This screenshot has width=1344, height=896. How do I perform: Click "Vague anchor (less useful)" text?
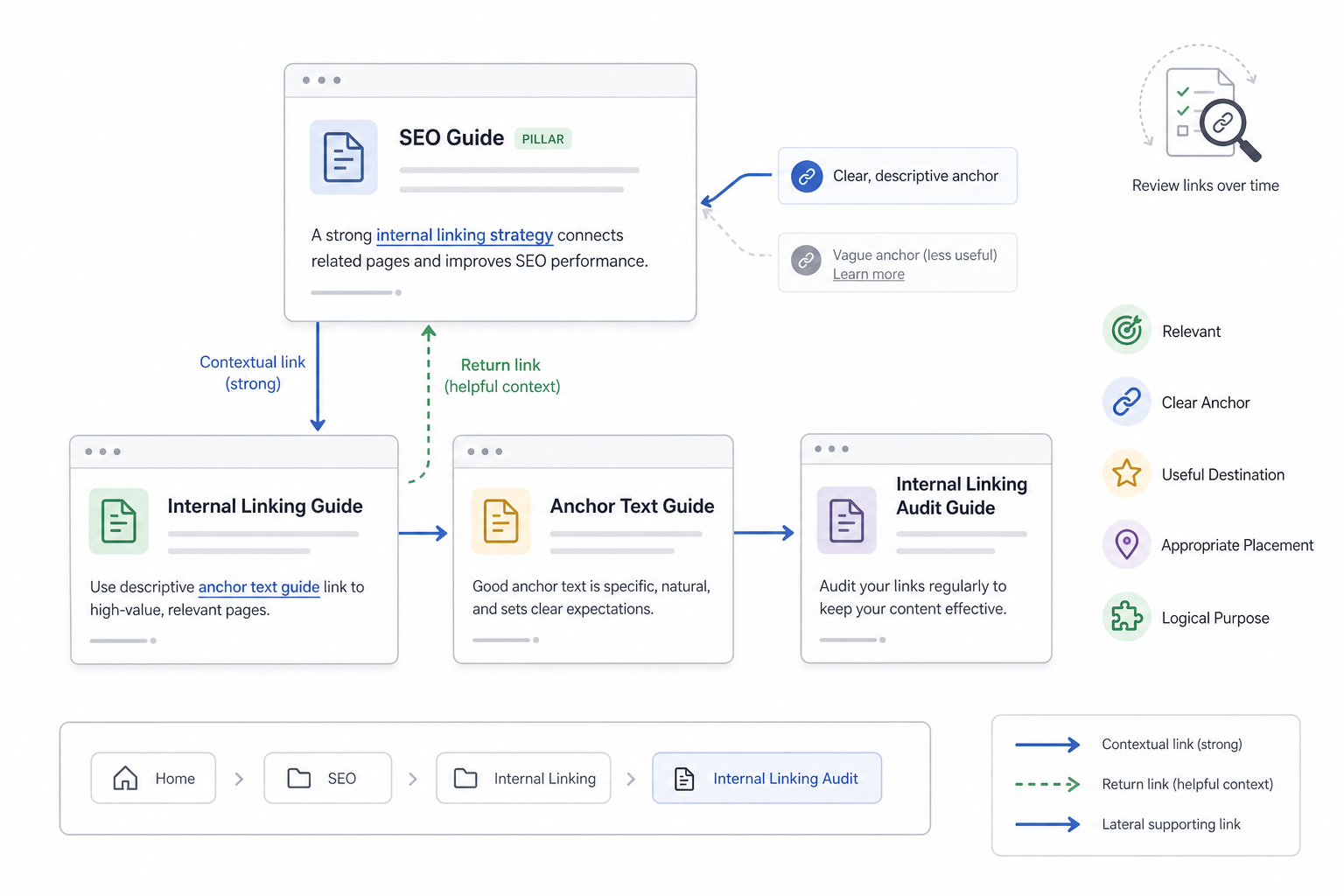click(x=915, y=255)
